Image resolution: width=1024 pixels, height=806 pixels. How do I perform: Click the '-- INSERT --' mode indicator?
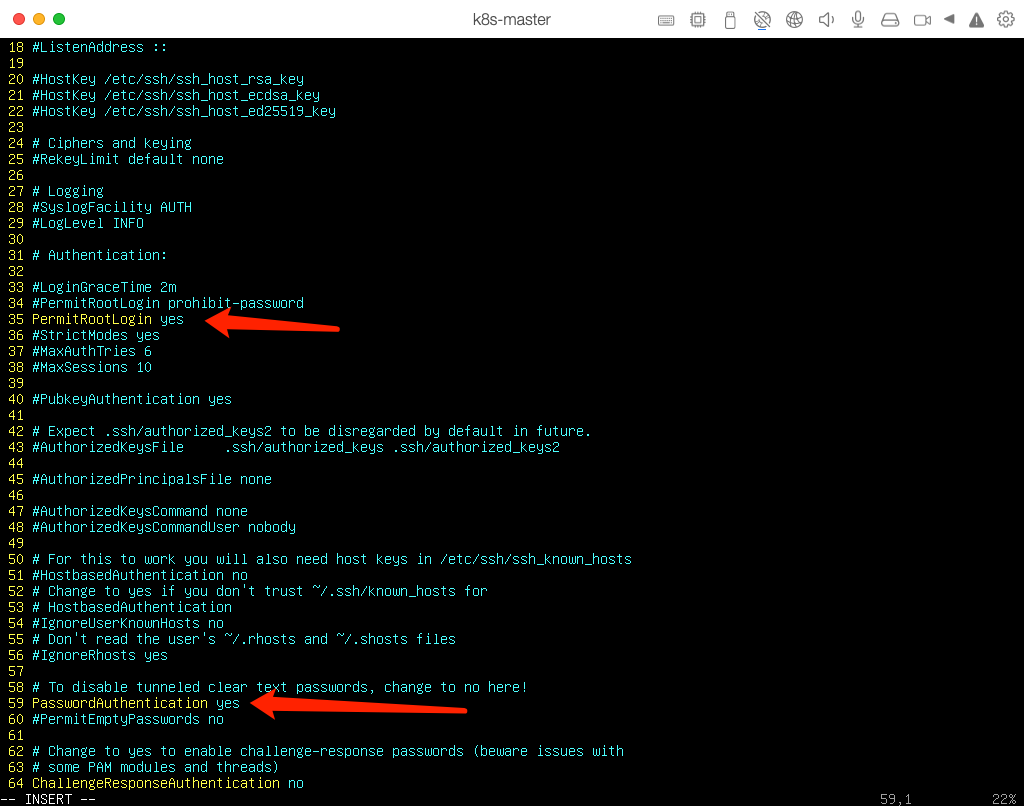(48, 799)
